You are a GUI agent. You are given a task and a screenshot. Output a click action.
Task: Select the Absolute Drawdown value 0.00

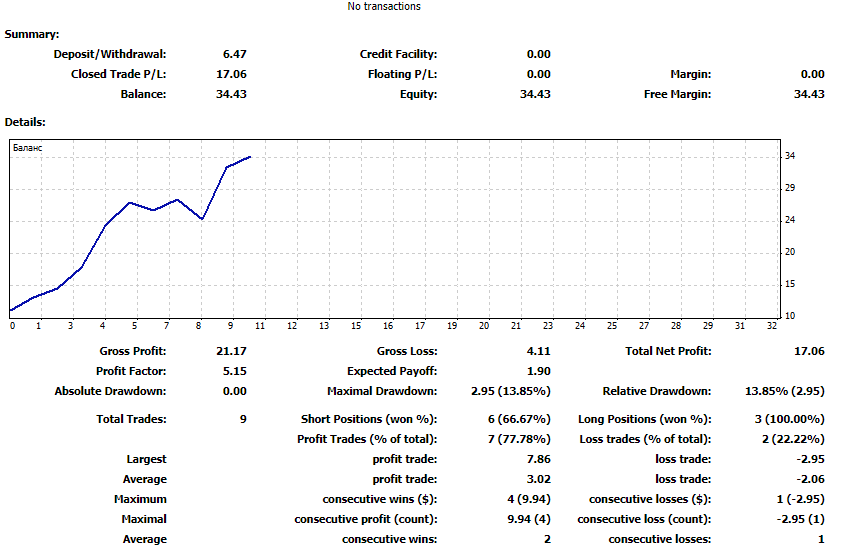click(234, 391)
